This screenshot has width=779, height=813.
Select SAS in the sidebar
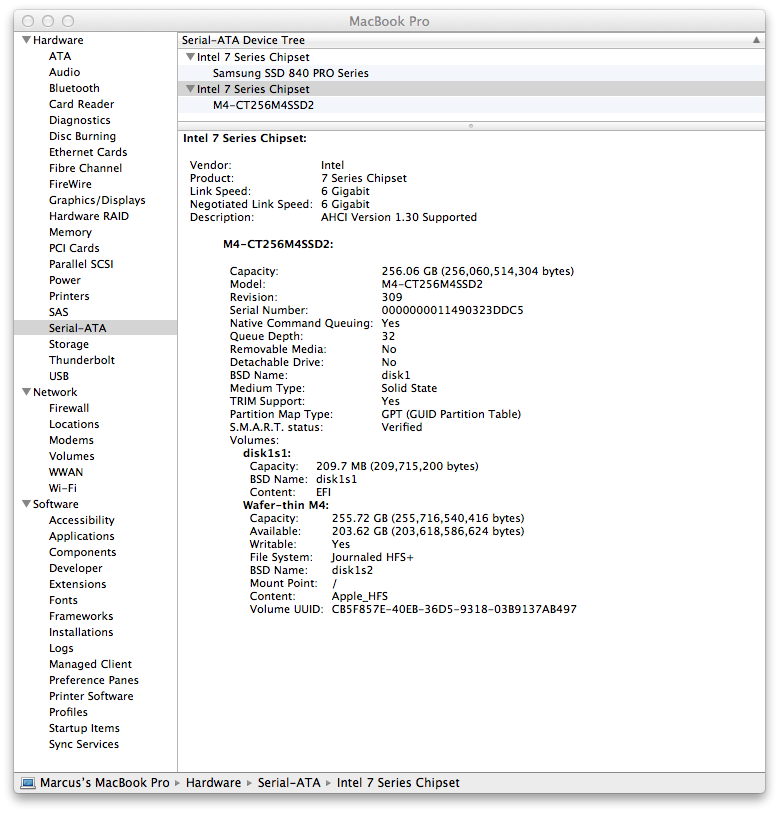(x=59, y=312)
